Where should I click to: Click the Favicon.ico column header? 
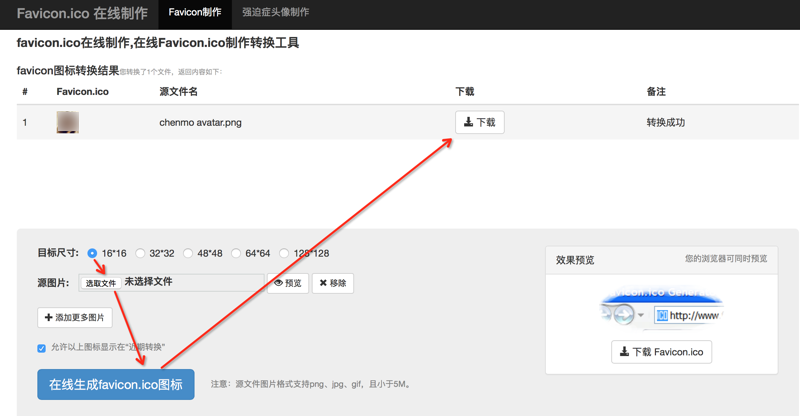coord(83,91)
